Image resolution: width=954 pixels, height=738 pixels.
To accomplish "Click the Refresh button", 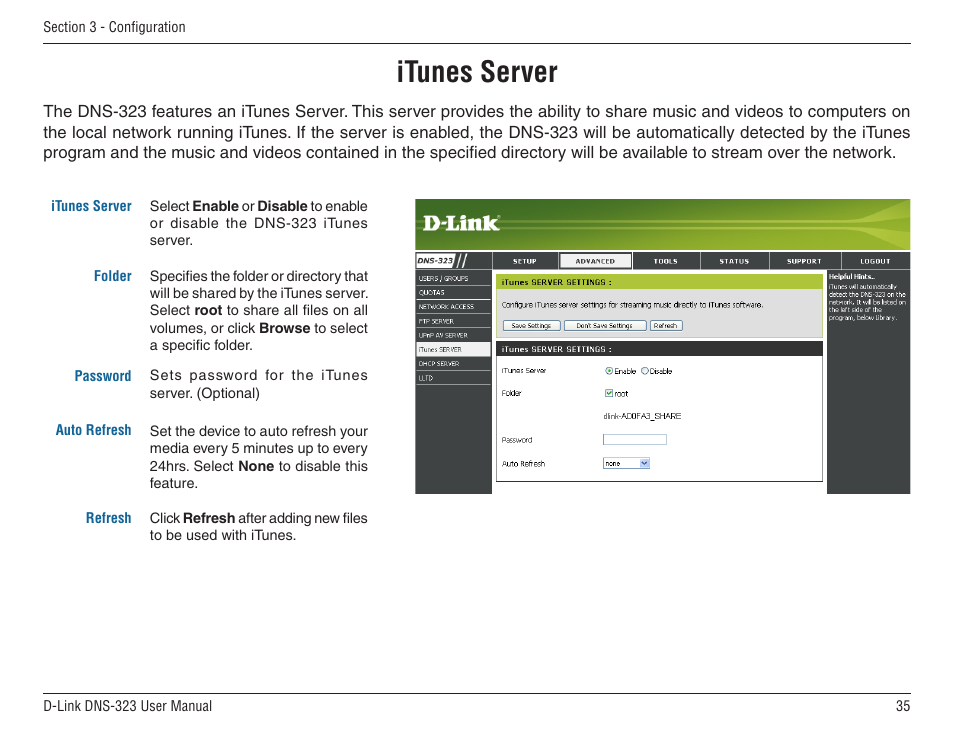I will click(666, 325).
